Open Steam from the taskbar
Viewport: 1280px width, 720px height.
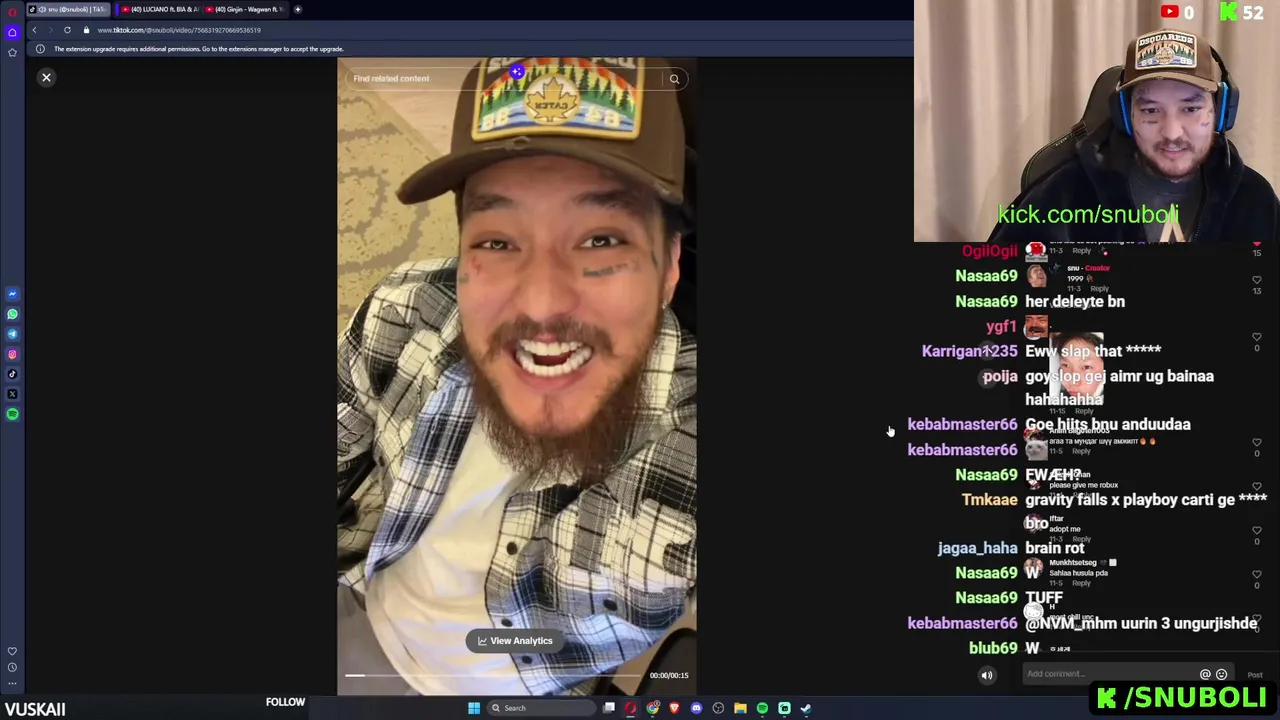(x=806, y=708)
